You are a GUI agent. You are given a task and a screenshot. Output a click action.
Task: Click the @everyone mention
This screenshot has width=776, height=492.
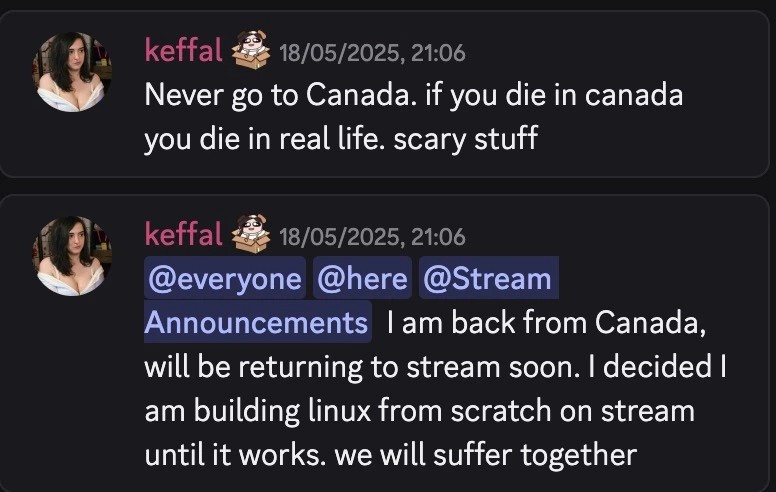pos(224,279)
